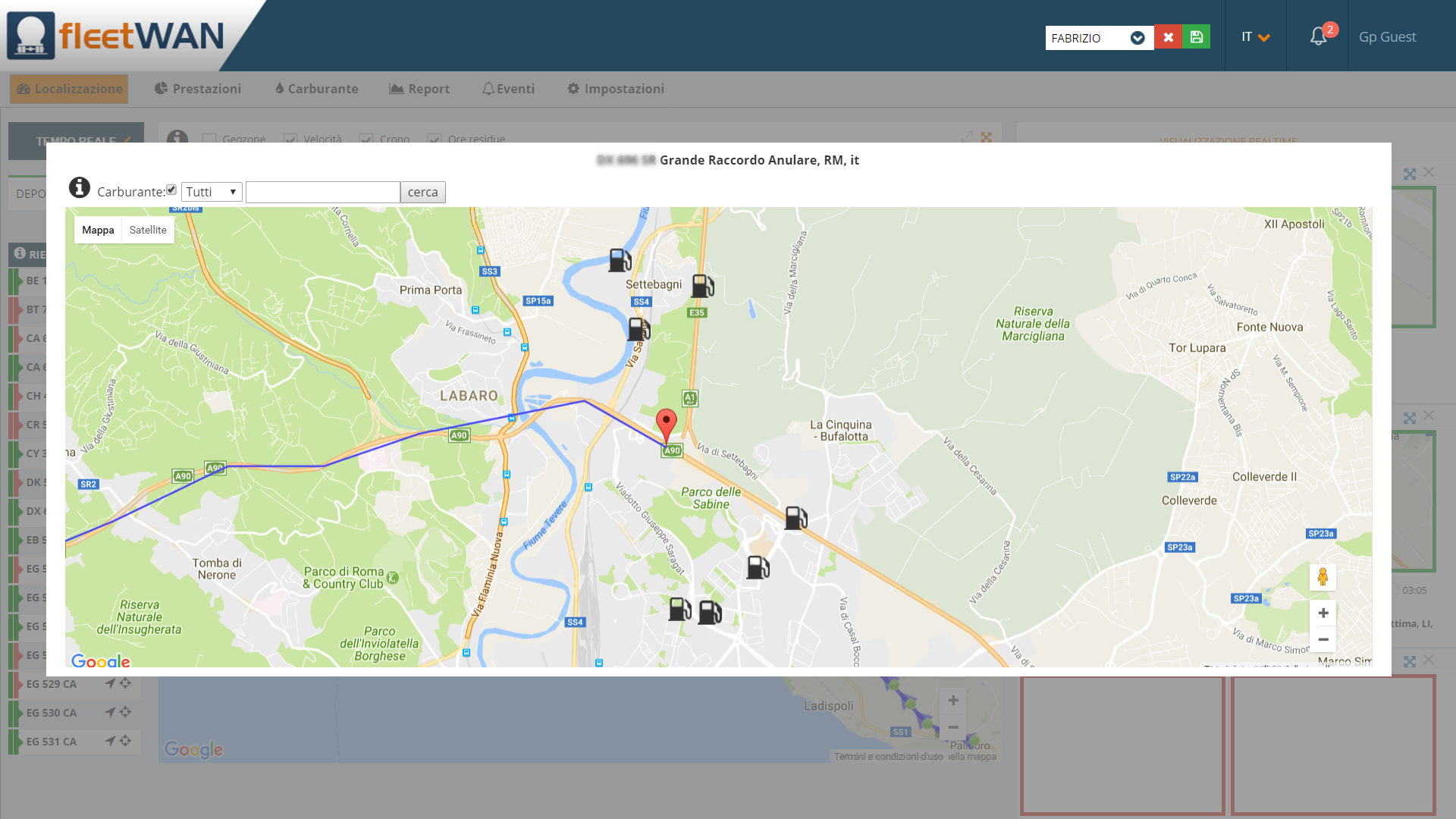
Task: Click the red delete X button in header
Action: 1168,37
